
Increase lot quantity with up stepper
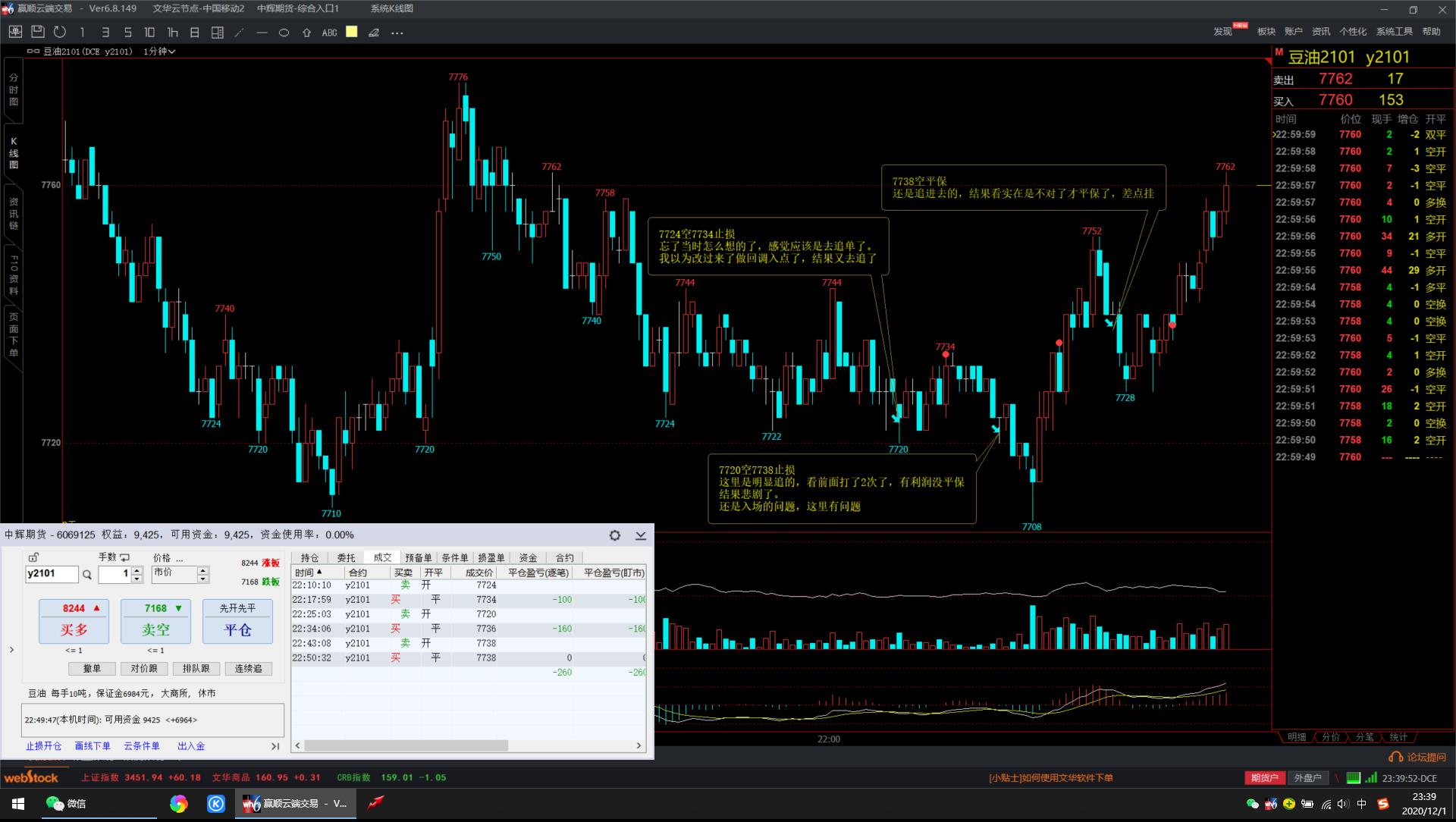pyautogui.click(x=136, y=570)
